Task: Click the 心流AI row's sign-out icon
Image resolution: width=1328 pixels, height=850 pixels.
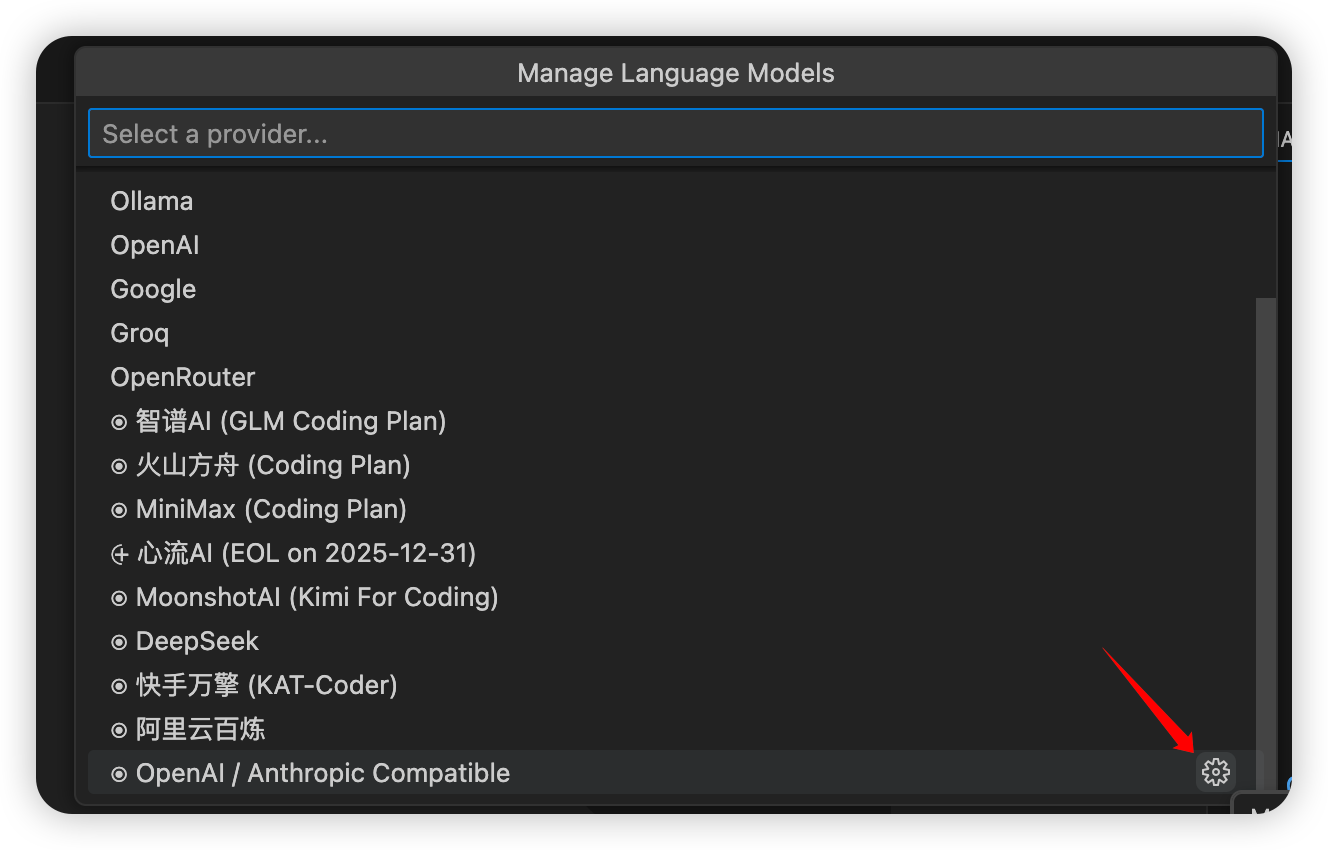Action: 120,554
